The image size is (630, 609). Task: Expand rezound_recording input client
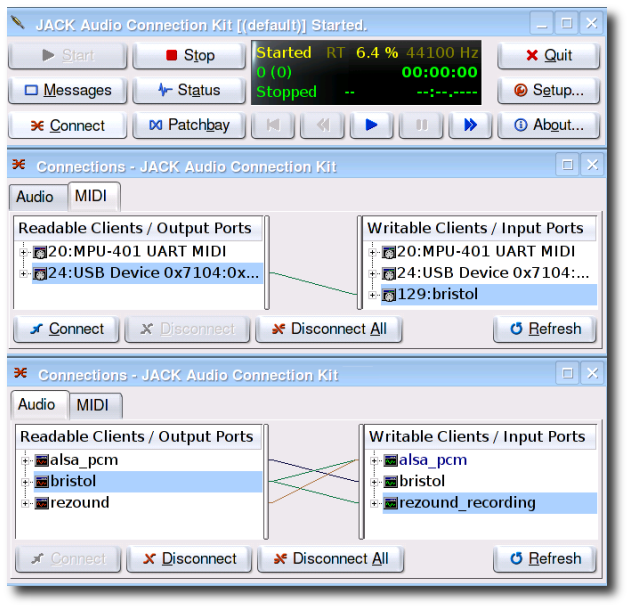coord(374,503)
